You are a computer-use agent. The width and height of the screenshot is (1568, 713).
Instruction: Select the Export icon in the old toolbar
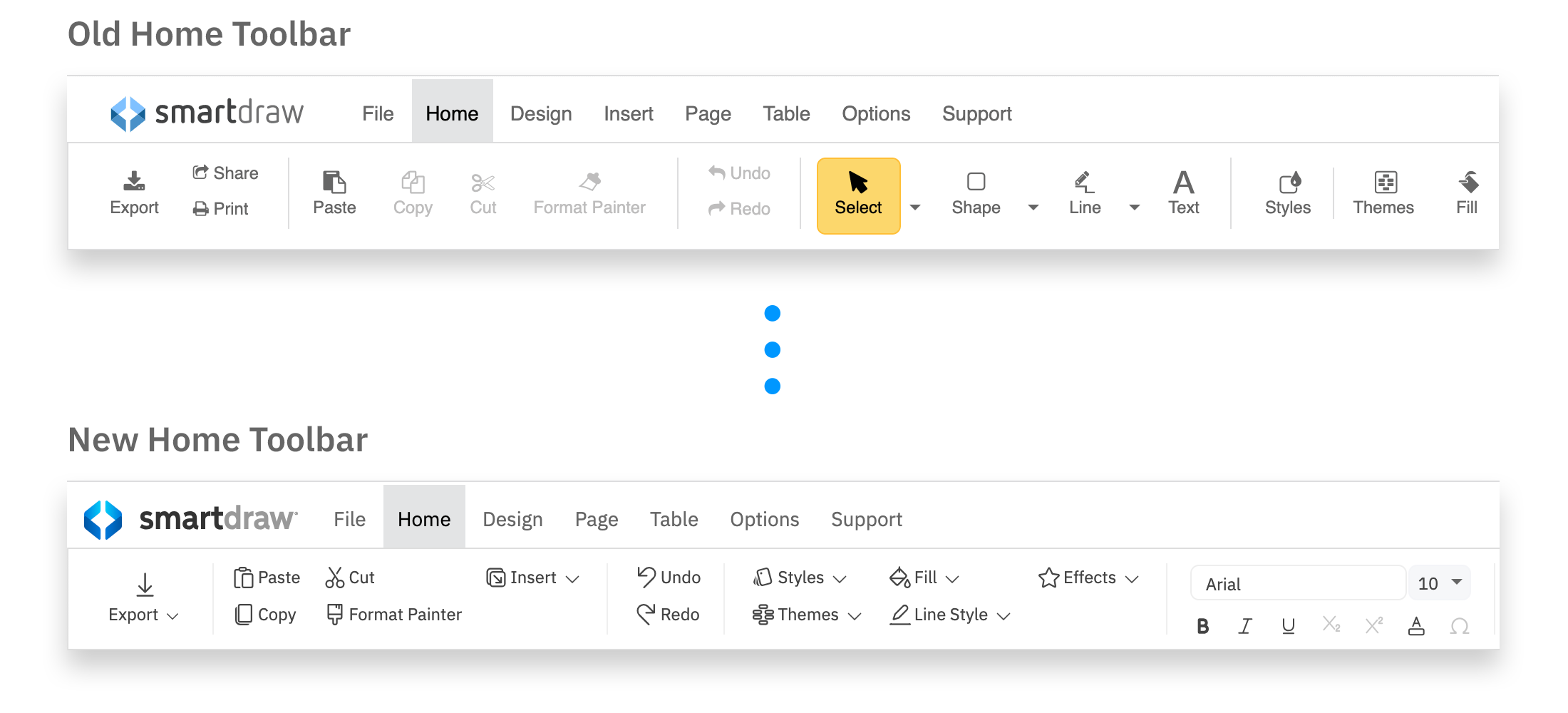135,182
